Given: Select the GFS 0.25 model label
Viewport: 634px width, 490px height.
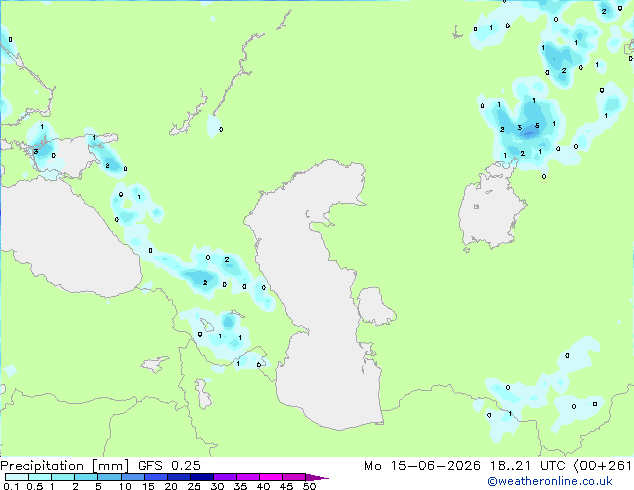Looking at the screenshot, I should [169, 466].
